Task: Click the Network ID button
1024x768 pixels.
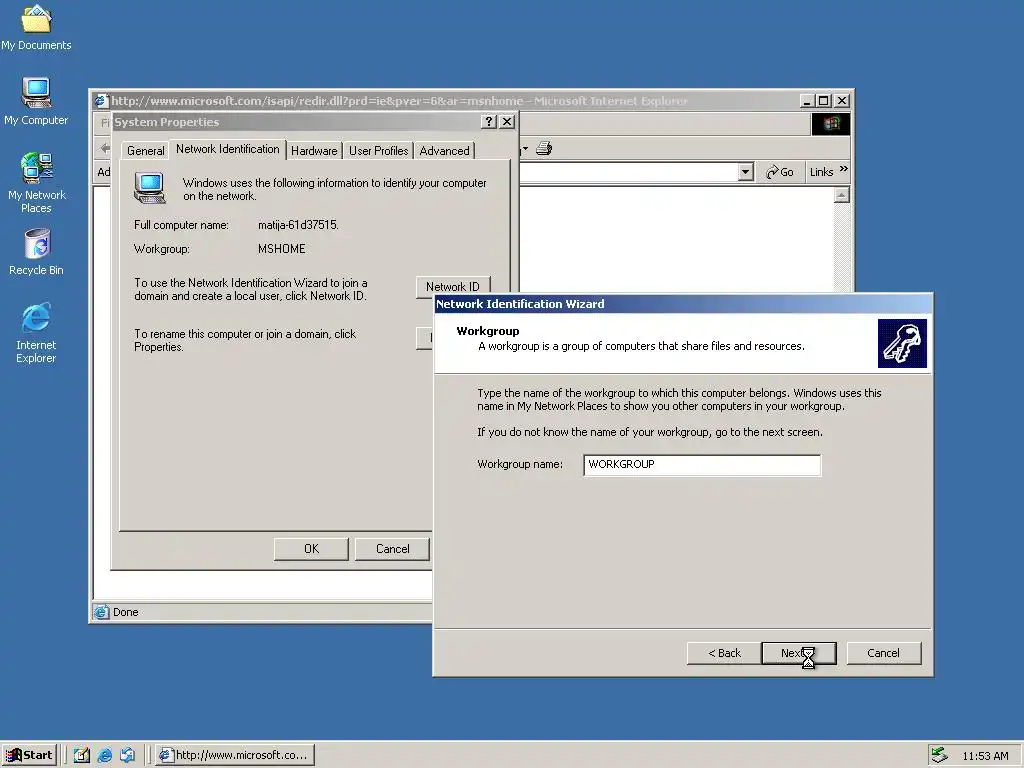Action: [x=453, y=287]
